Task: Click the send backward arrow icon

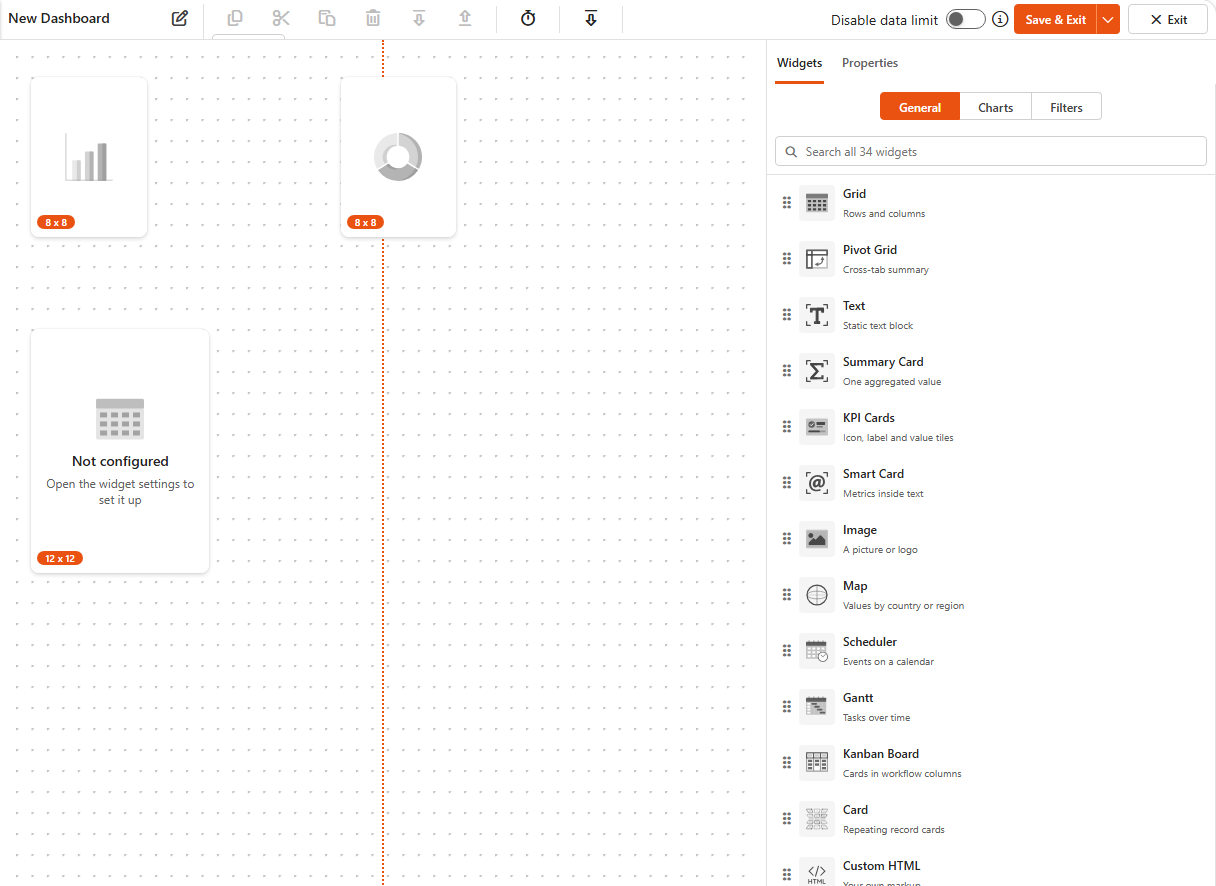Action: pyautogui.click(x=419, y=18)
